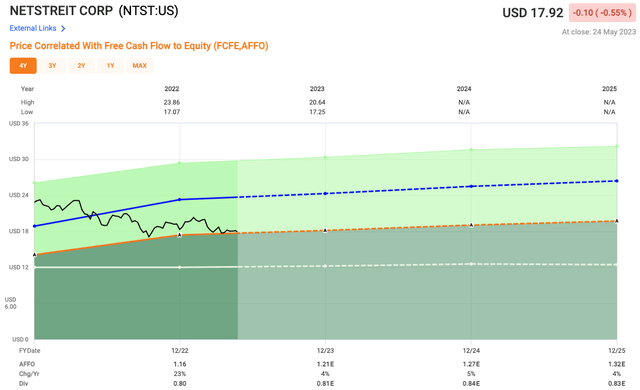Click the 12/23 orange line triangle marker

325,231
